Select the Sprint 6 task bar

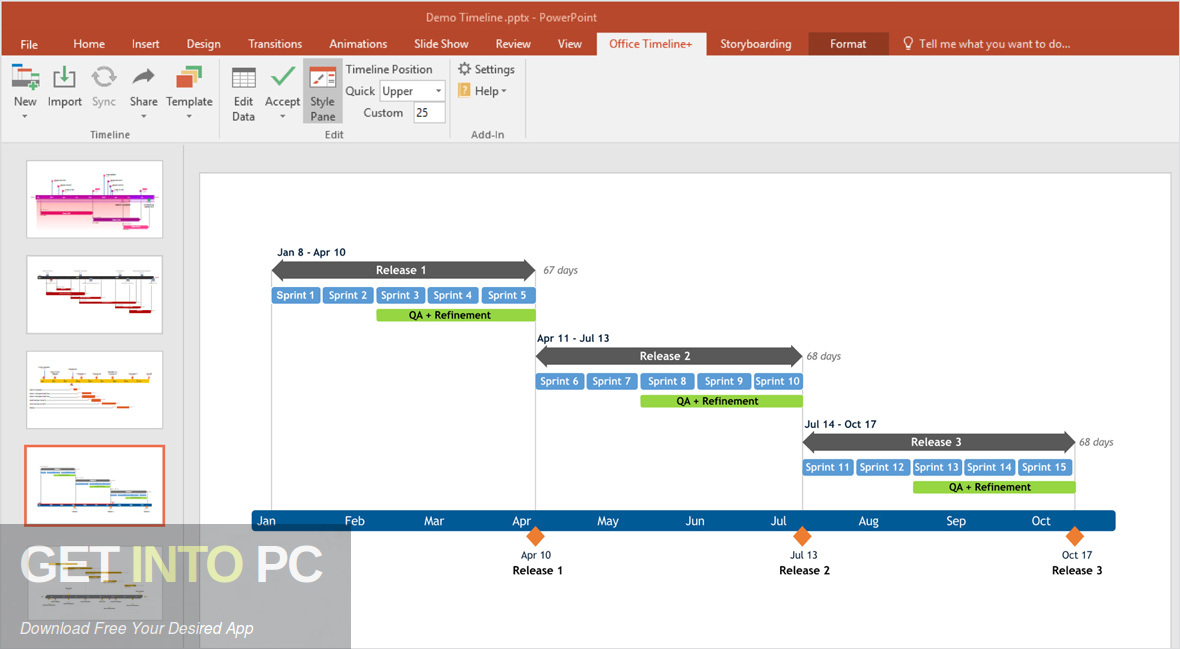[x=559, y=381]
